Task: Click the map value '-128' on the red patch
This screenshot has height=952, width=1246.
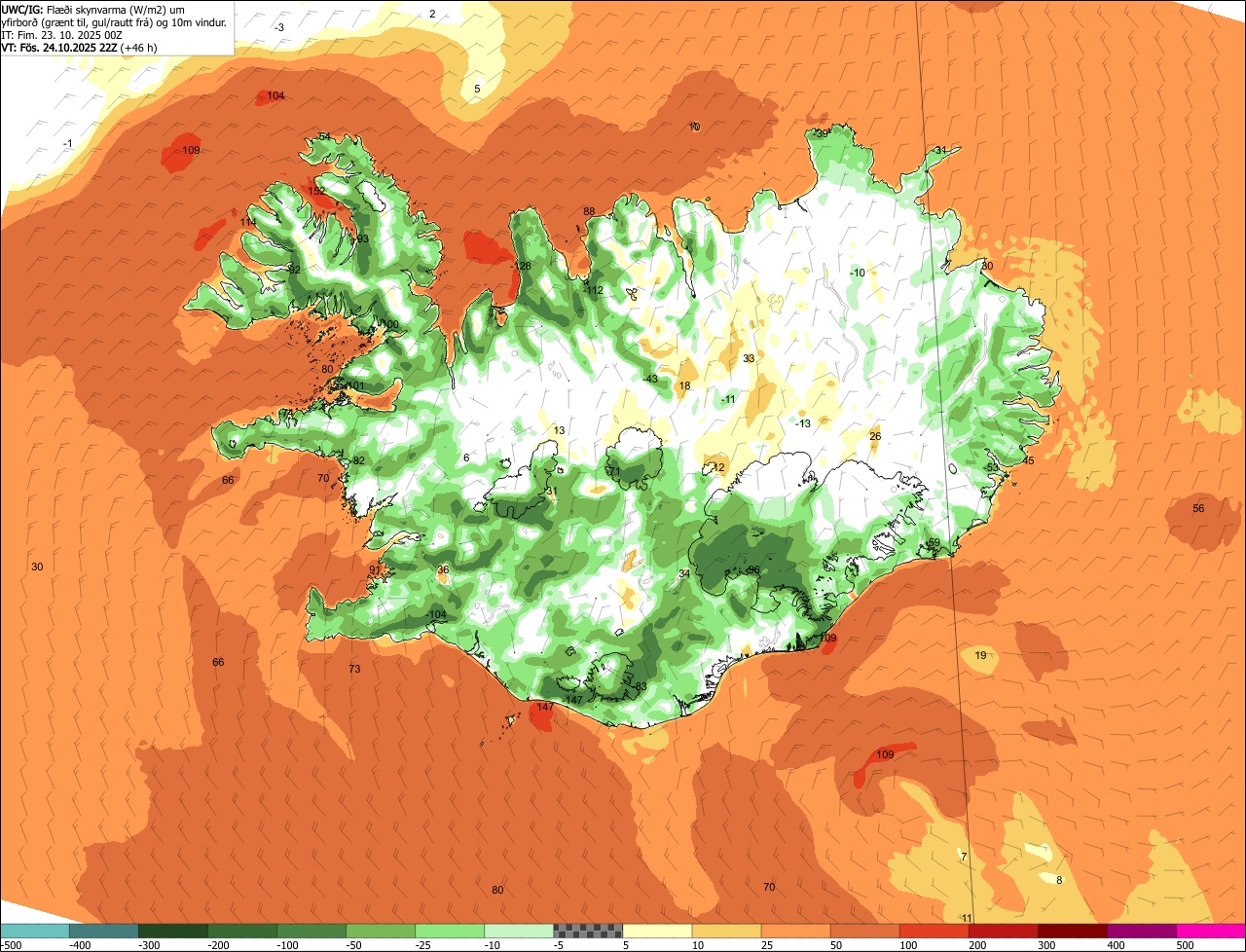Action: click(x=522, y=267)
